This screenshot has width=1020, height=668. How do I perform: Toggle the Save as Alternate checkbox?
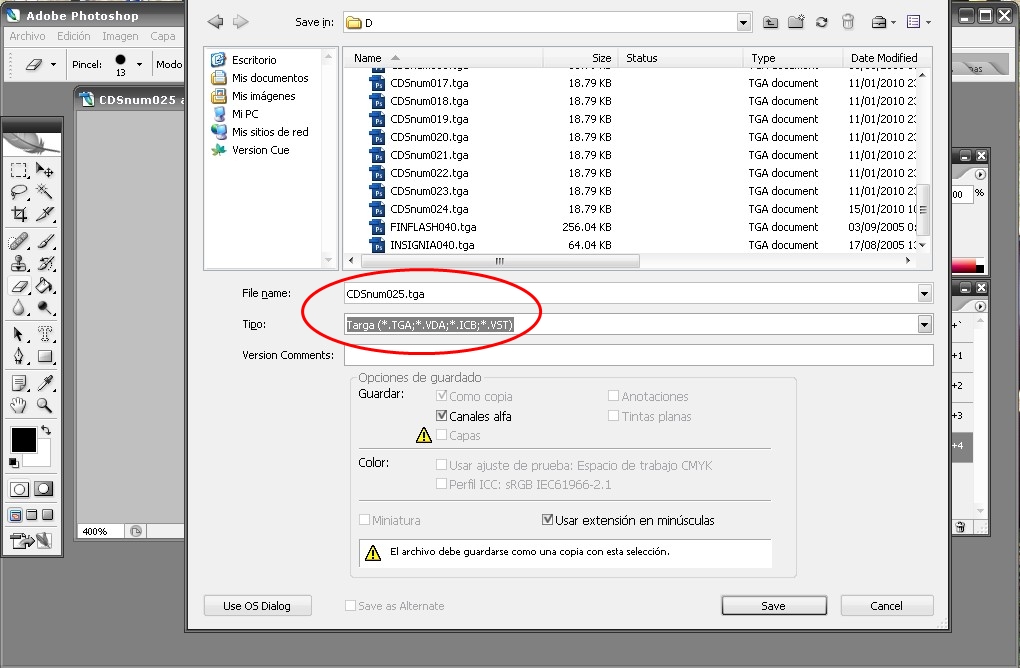pos(350,606)
